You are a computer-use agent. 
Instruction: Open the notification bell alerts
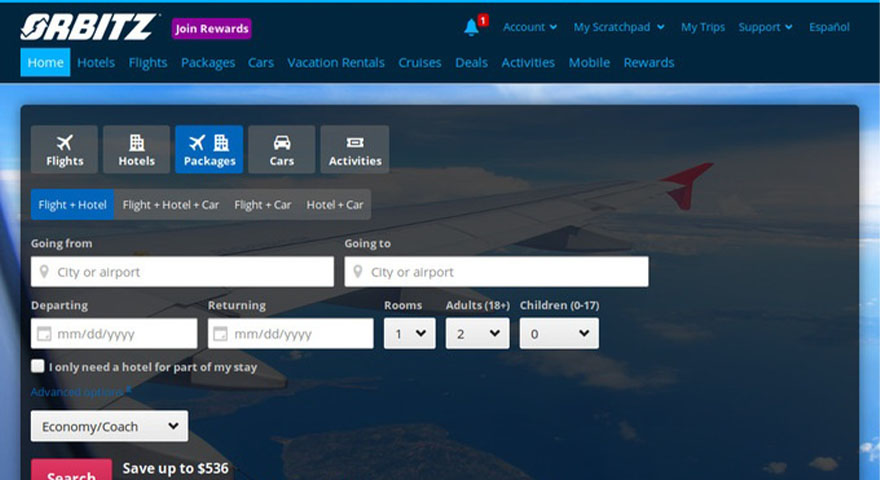[x=472, y=27]
